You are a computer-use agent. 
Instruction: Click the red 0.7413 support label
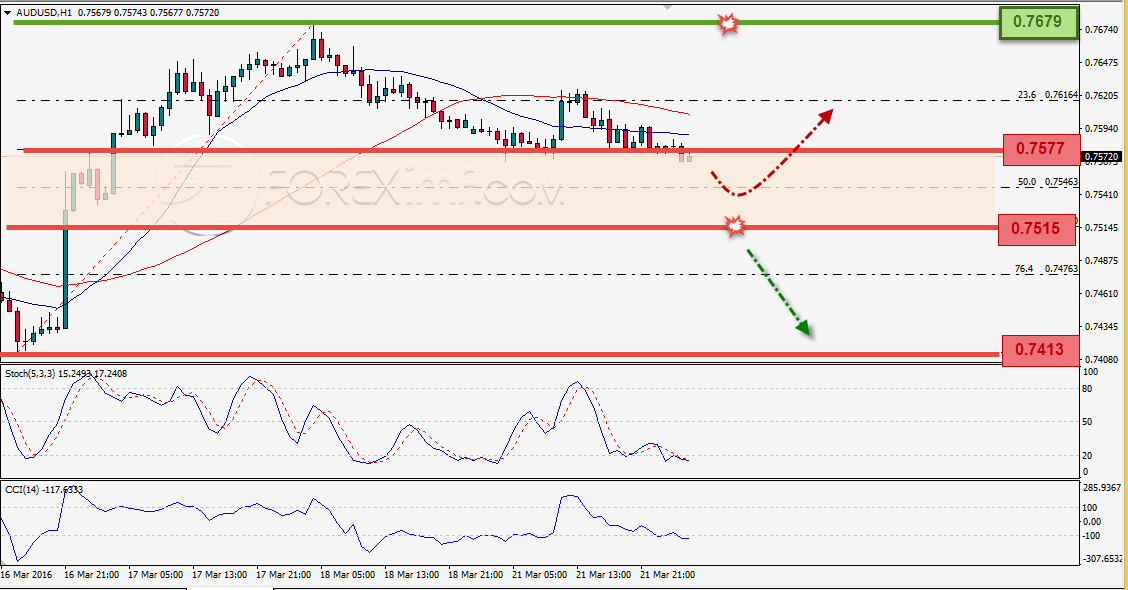point(1040,350)
